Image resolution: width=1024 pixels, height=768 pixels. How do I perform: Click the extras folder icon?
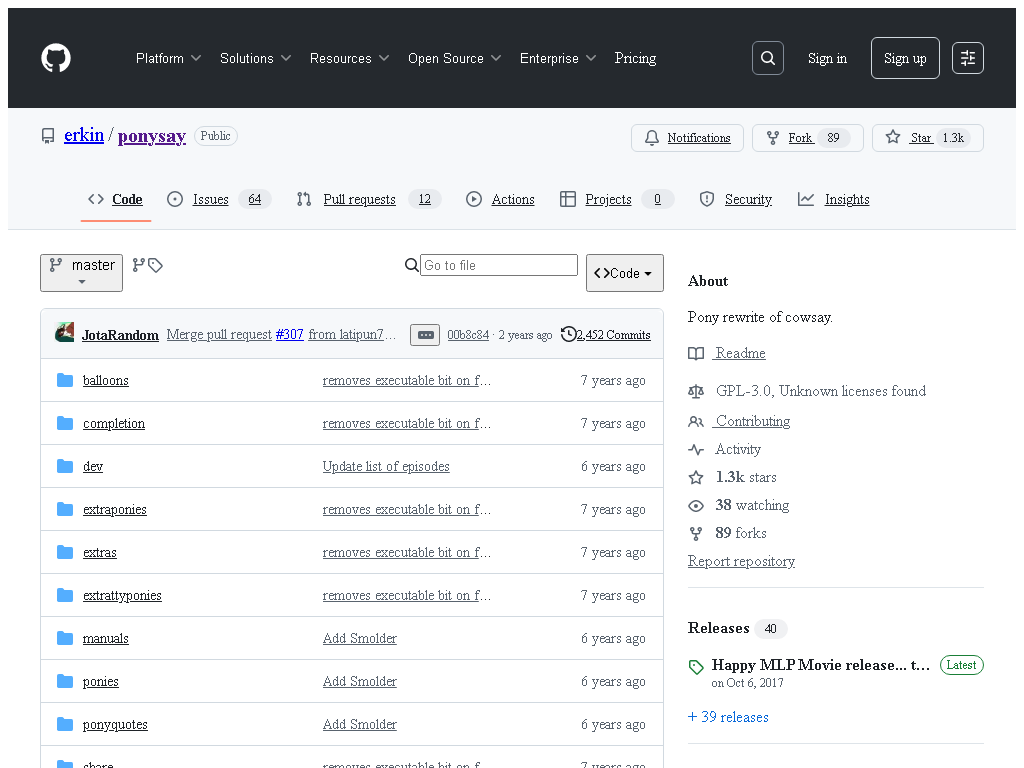click(x=65, y=552)
